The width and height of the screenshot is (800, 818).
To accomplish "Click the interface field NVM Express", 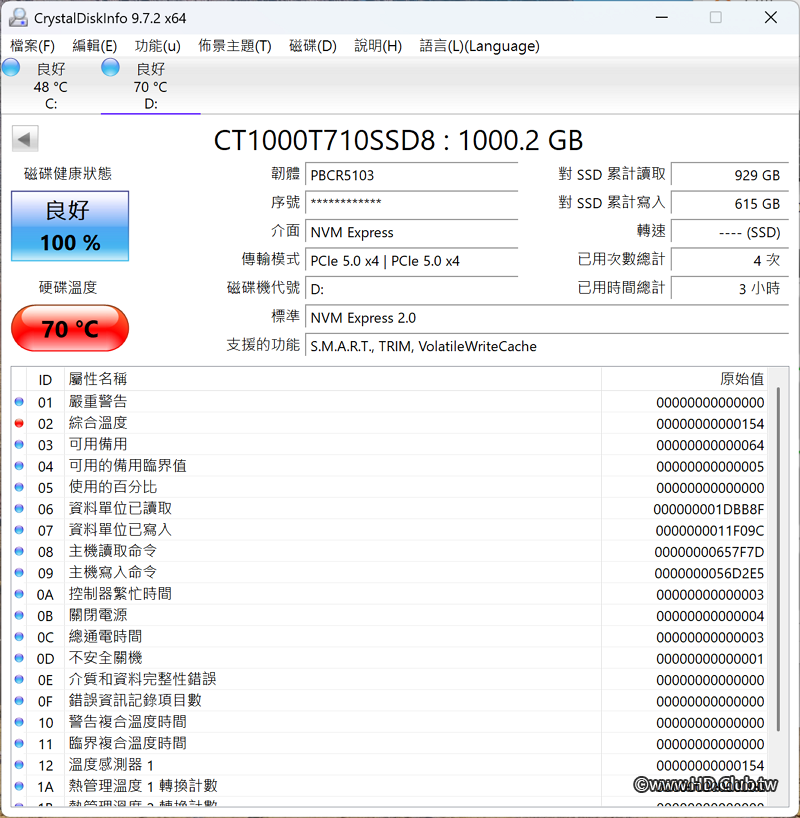I will coord(411,232).
